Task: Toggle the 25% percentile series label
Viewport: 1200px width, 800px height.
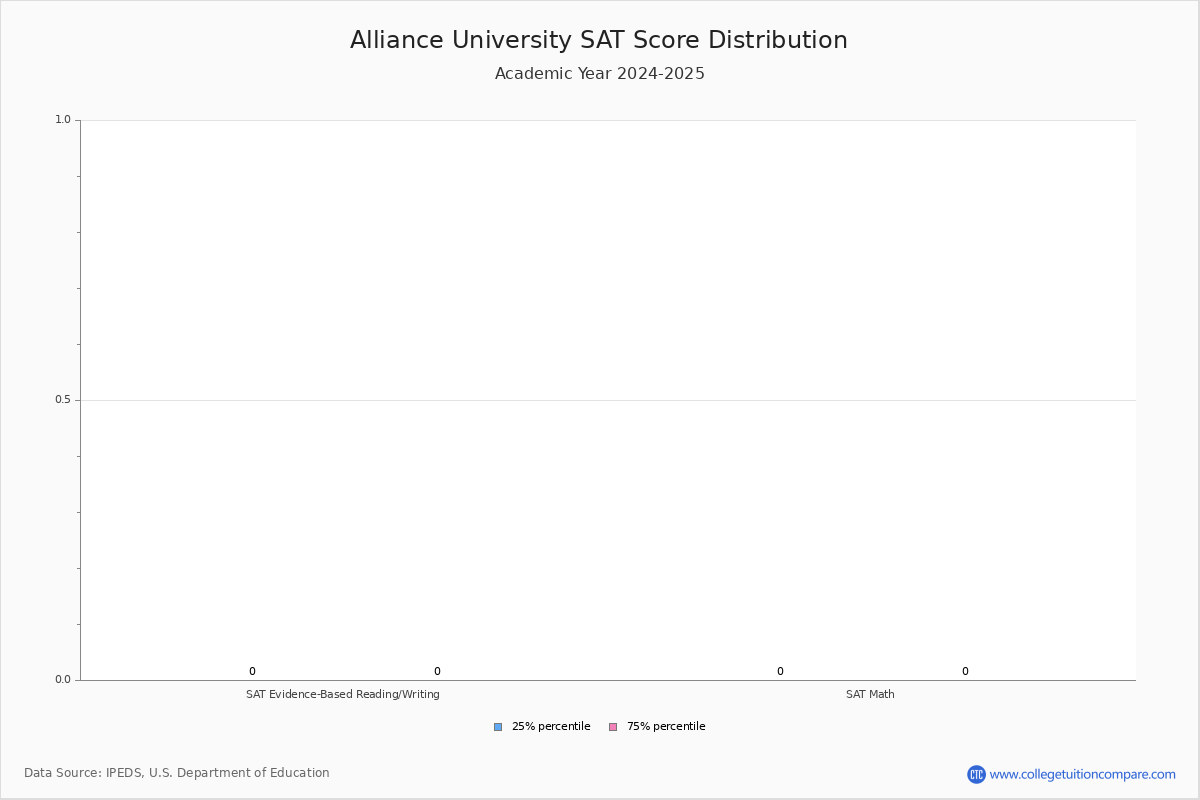Action: pyautogui.click(x=551, y=727)
